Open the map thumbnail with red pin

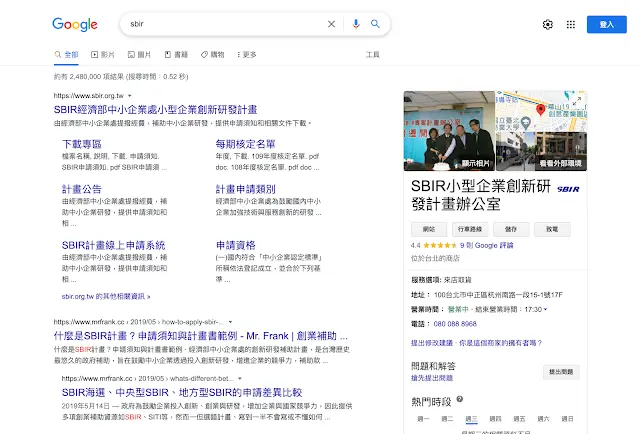point(541,111)
